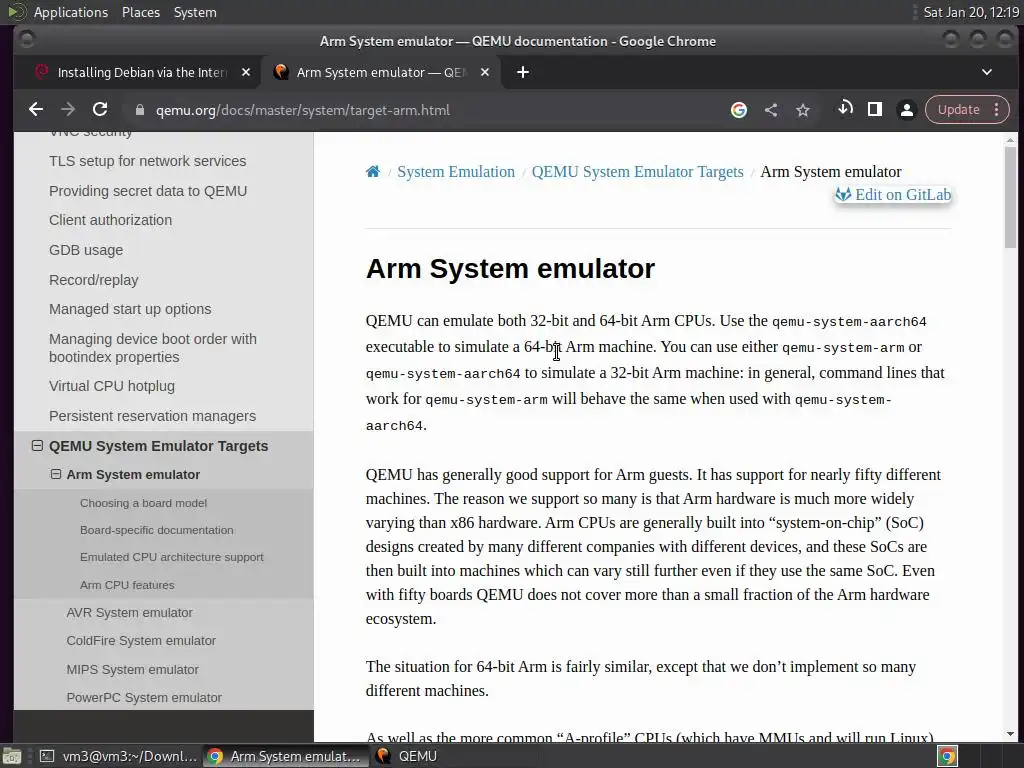
Task: Open MIPS System emulator page
Action: coord(133,669)
